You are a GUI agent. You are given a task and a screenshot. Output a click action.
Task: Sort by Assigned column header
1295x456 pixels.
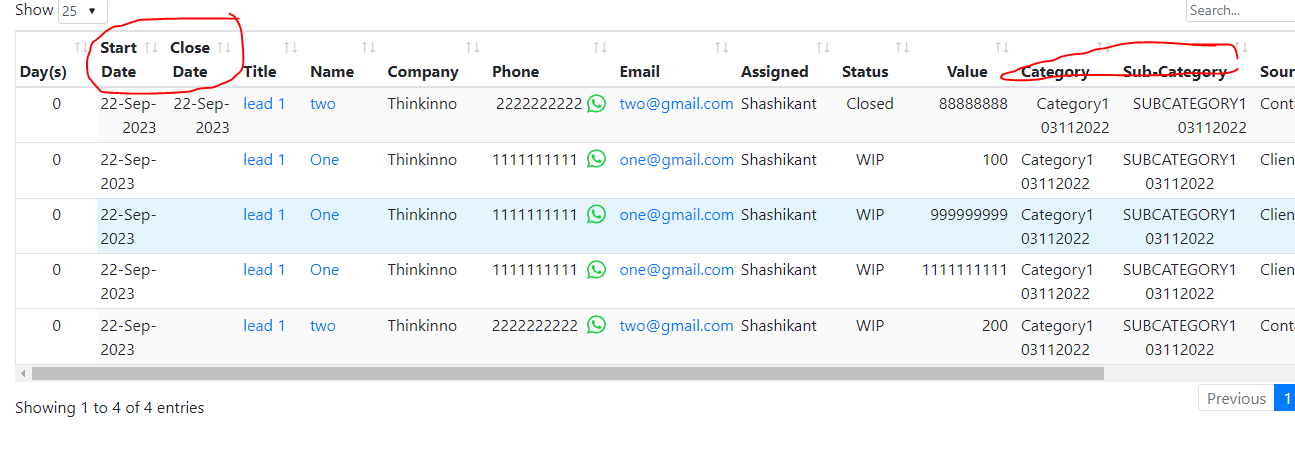coord(774,72)
